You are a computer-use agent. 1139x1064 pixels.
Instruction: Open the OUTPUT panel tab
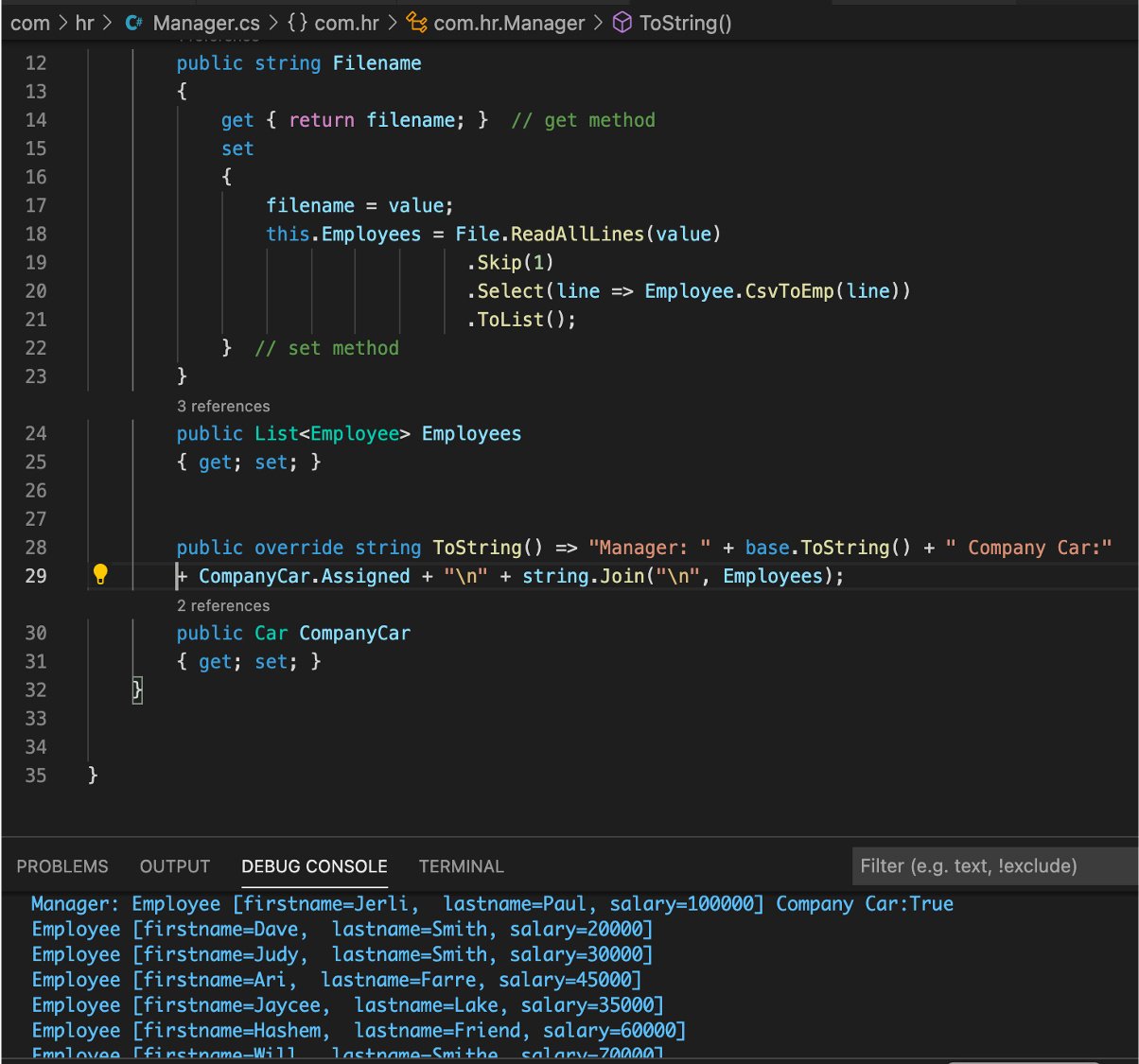point(175,866)
